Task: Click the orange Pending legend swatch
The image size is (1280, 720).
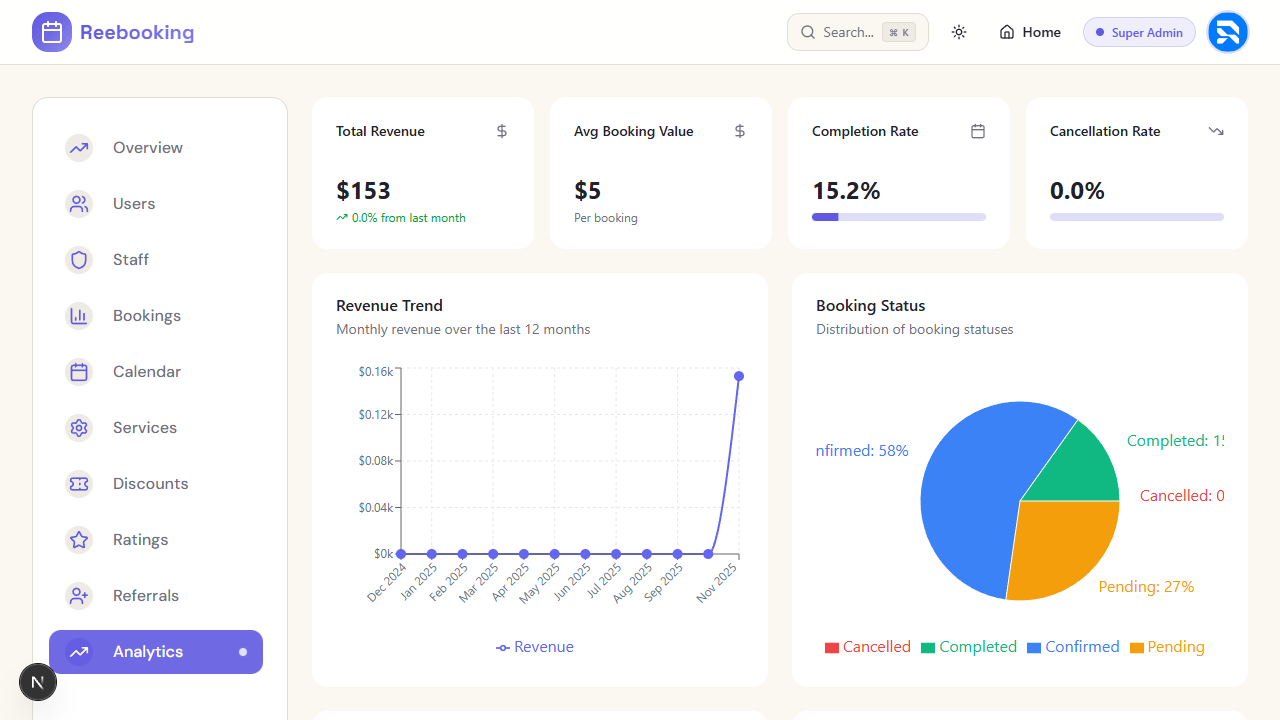Action: point(1136,648)
